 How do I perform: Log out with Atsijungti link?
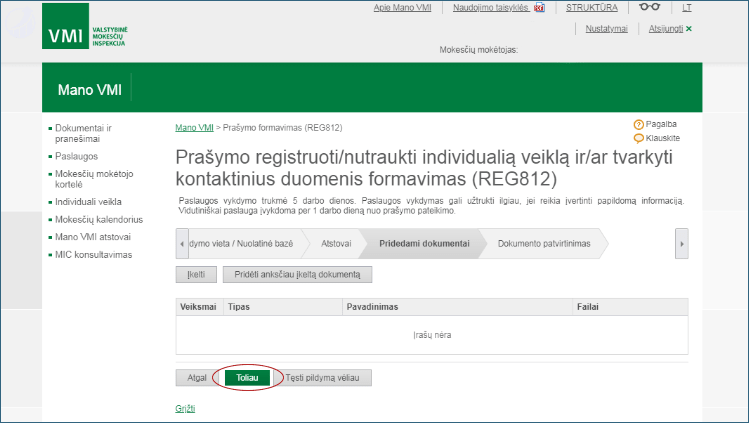[665, 29]
